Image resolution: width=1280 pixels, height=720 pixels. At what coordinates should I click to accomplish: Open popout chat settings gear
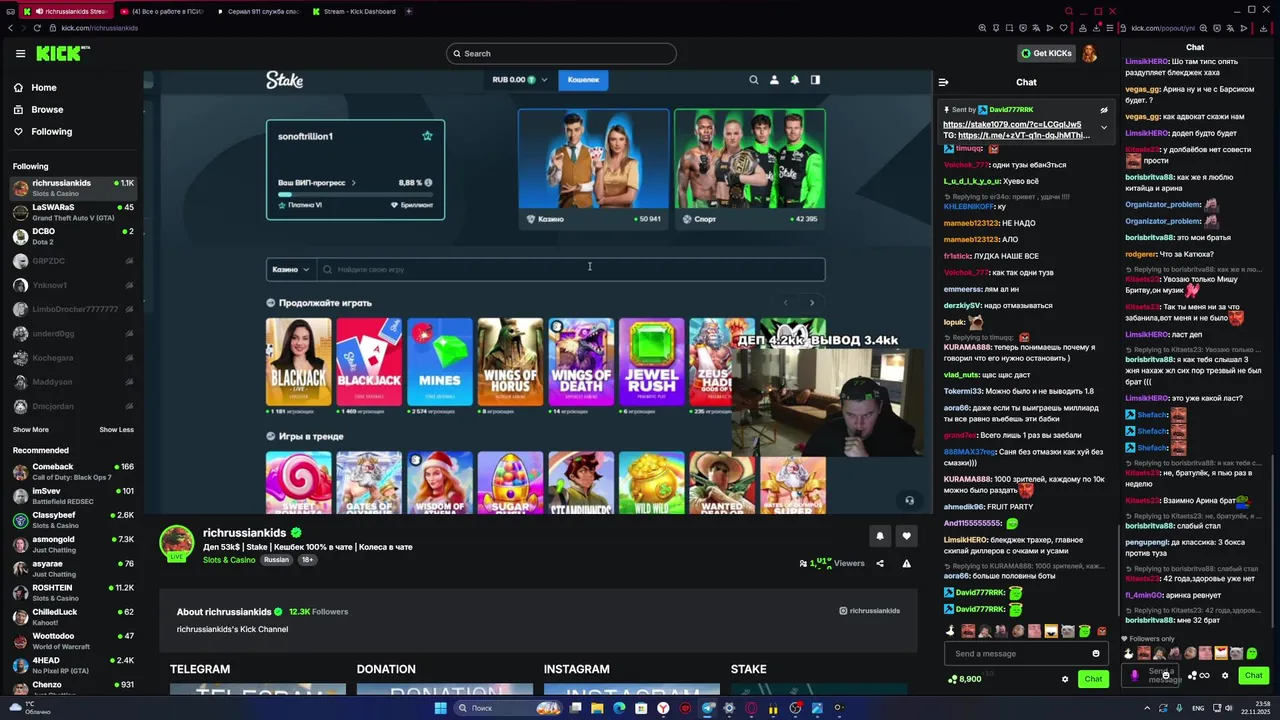pos(1225,675)
